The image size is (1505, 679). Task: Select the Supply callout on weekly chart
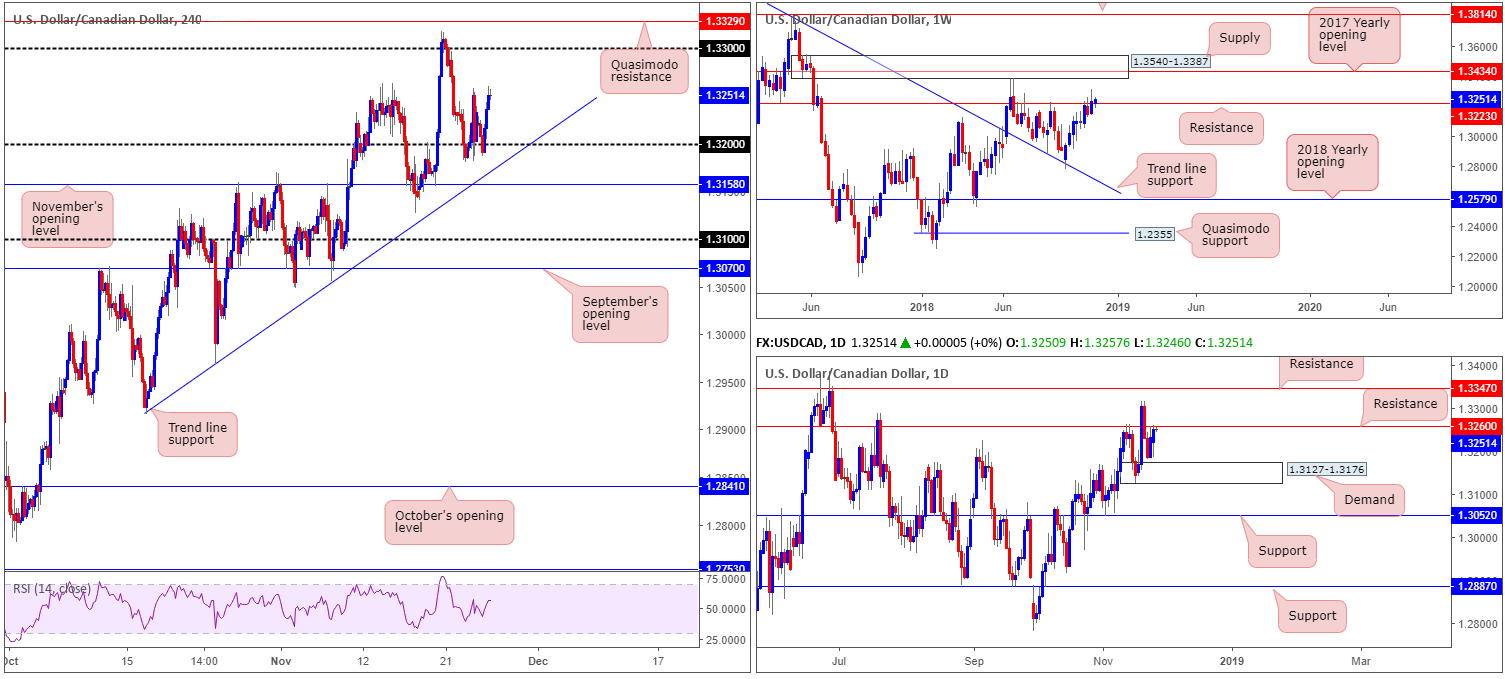[x=1240, y=39]
